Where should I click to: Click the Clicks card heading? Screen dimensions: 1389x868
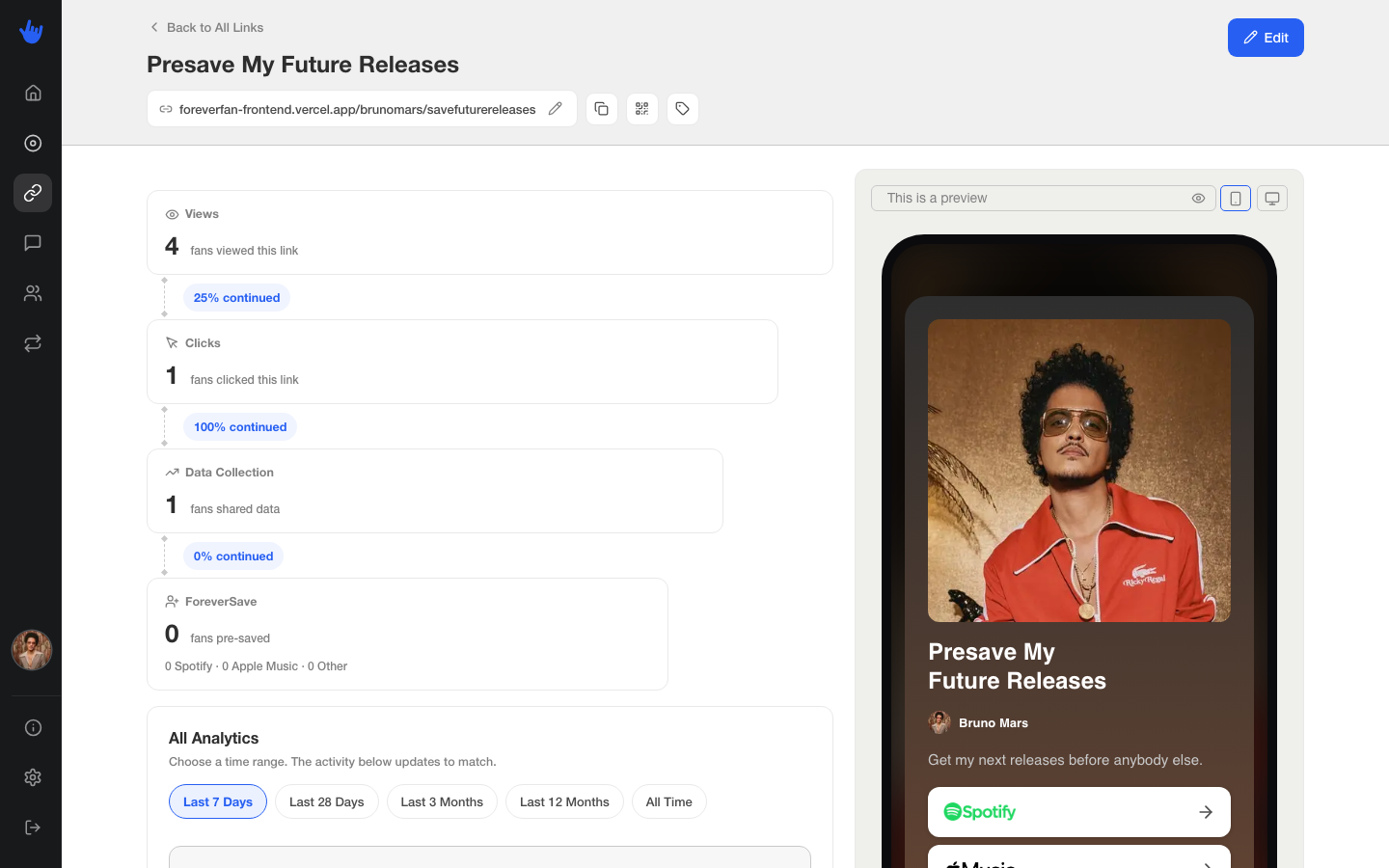pyautogui.click(x=203, y=343)
